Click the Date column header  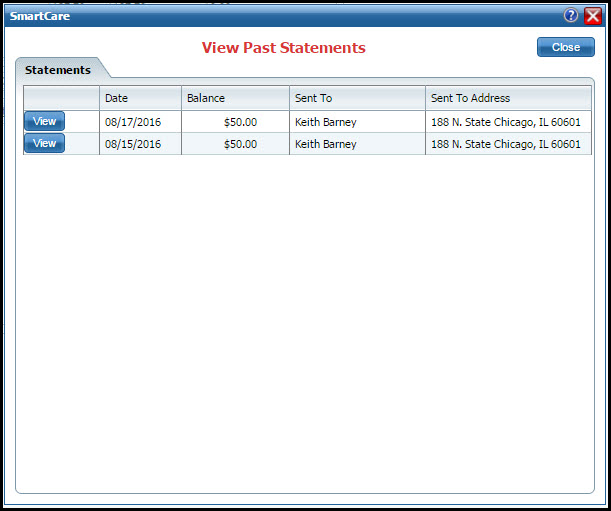coord(117,98)
